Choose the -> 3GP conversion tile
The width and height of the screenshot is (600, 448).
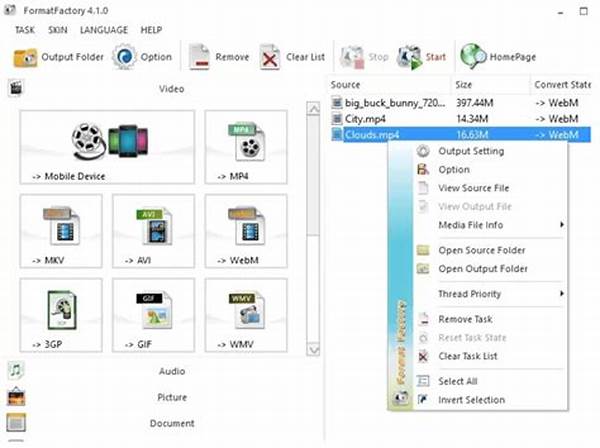point(61,315)
